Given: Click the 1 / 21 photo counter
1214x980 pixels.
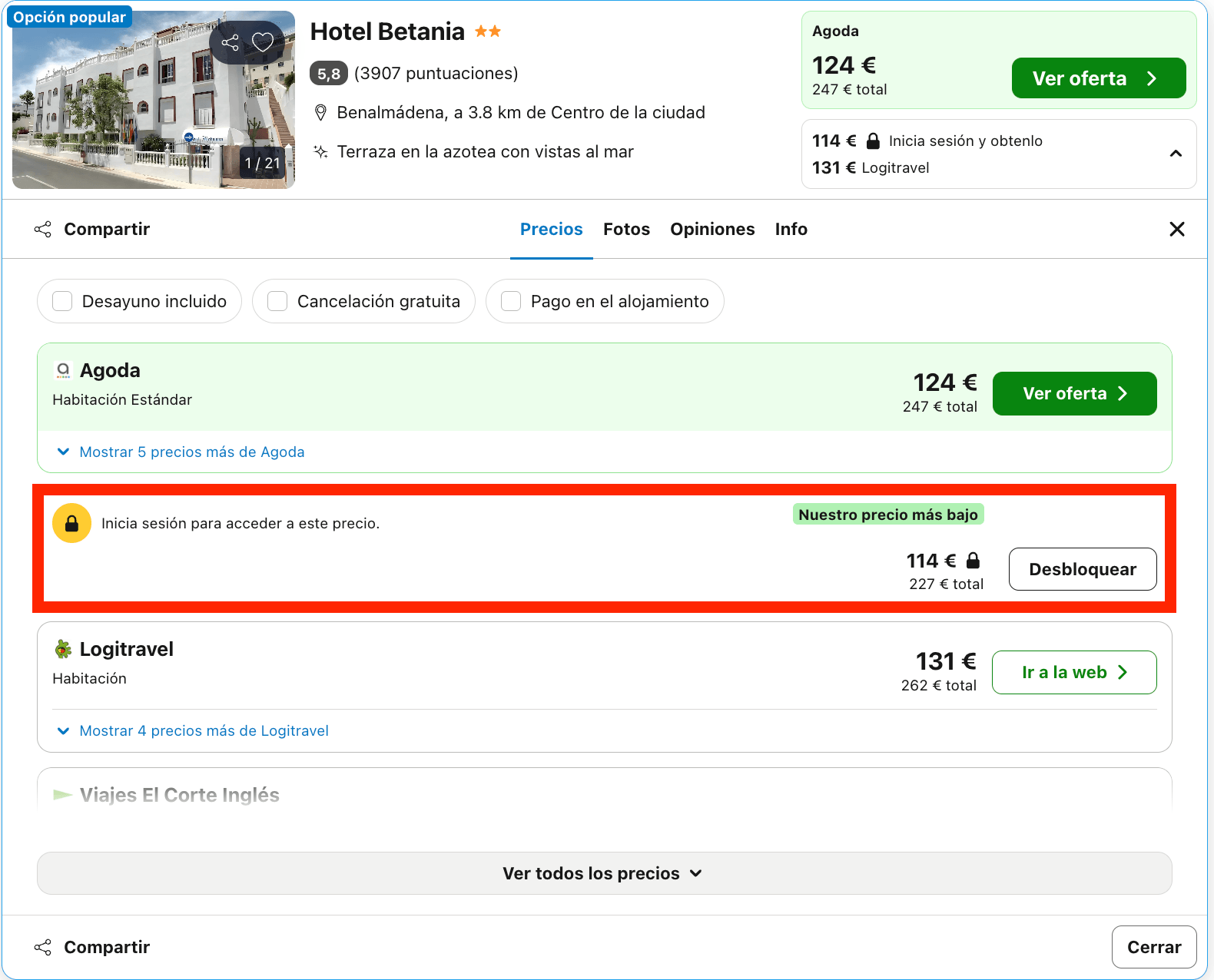Looking at the screenshot, I should tap(262, 163).
